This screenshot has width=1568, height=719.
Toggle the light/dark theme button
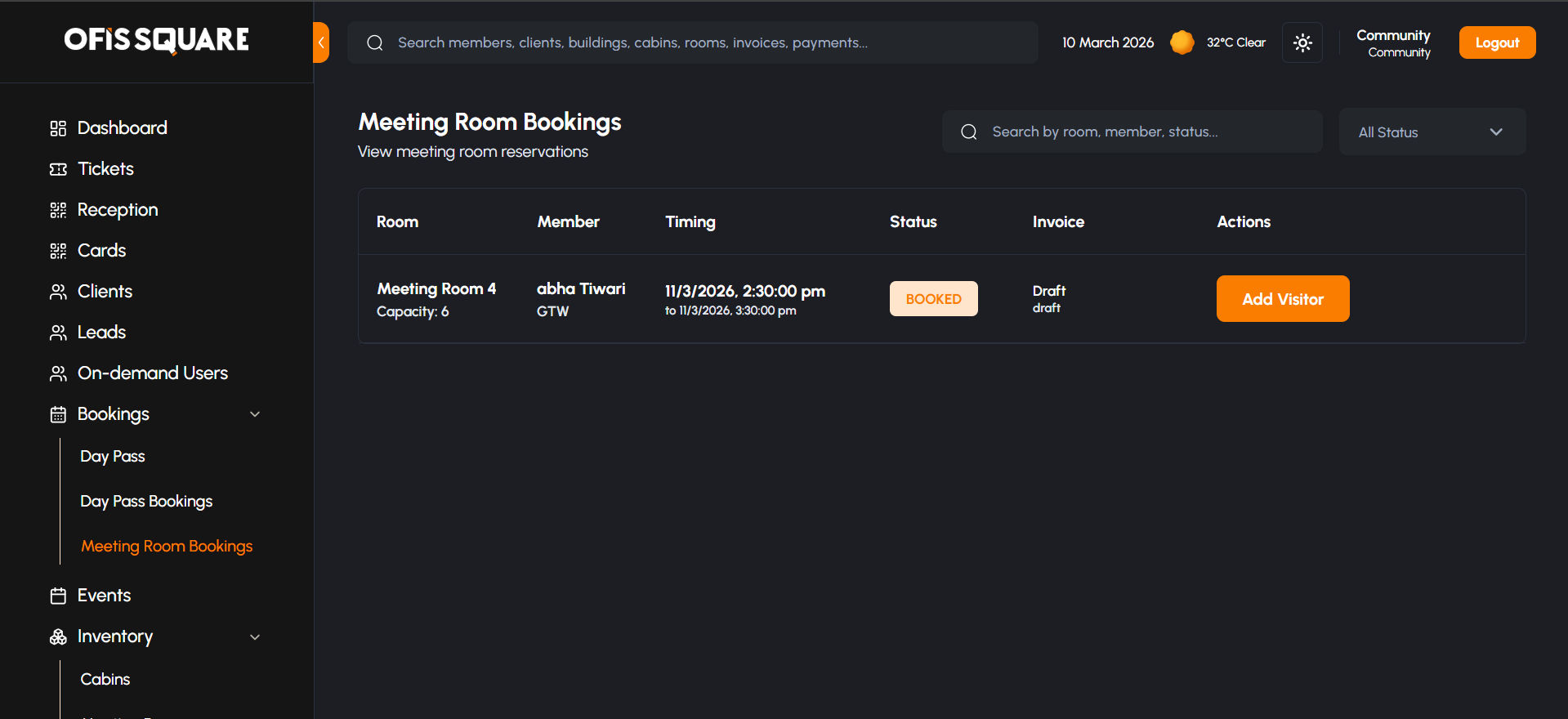coord(1302,42)
